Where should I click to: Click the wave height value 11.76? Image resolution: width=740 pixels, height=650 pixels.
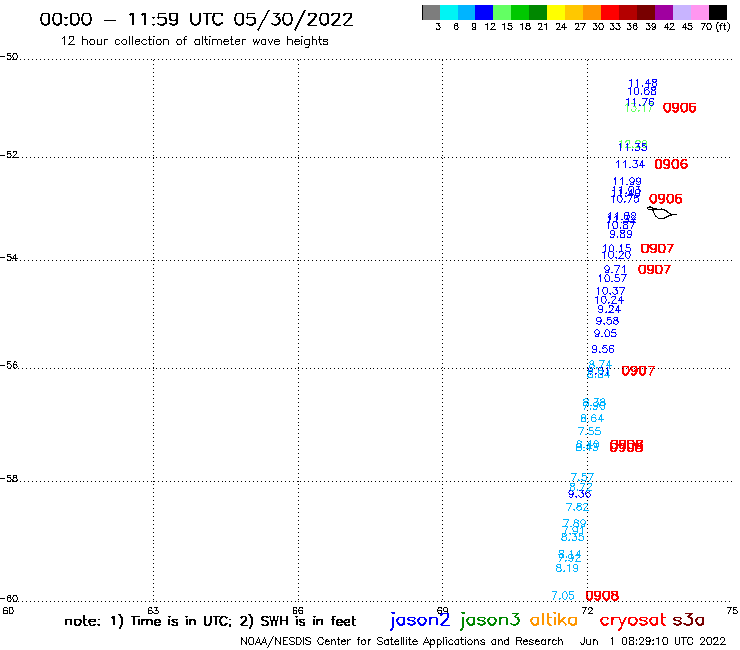[x=639, y=102]
